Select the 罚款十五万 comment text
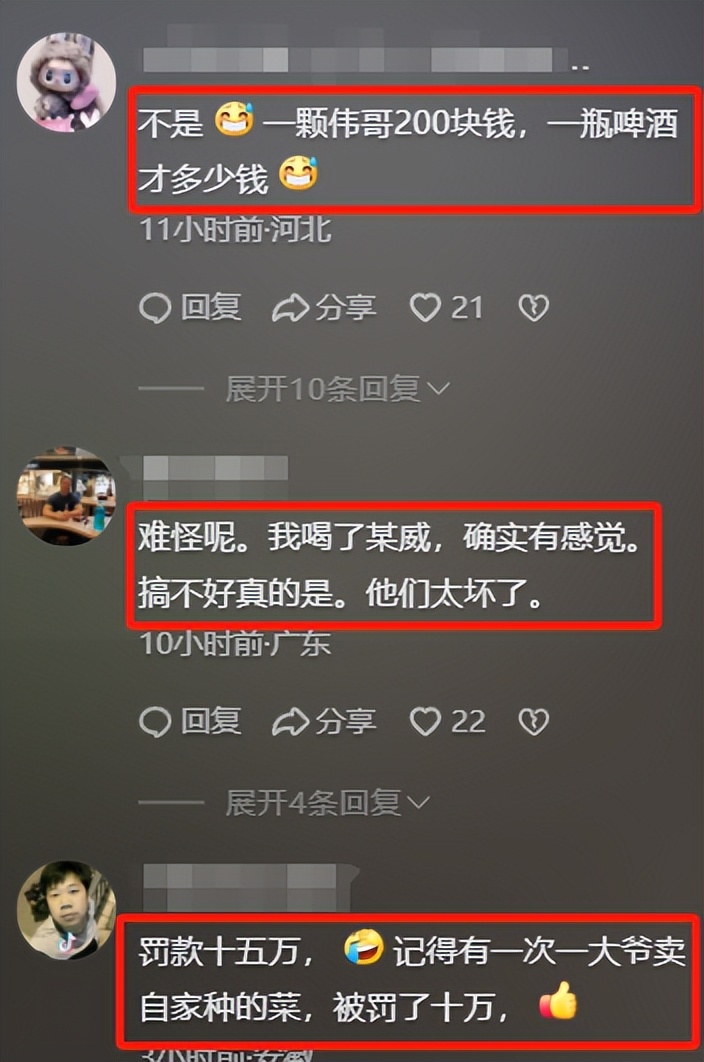This screenshot has height=1062, width=704. 412,979
